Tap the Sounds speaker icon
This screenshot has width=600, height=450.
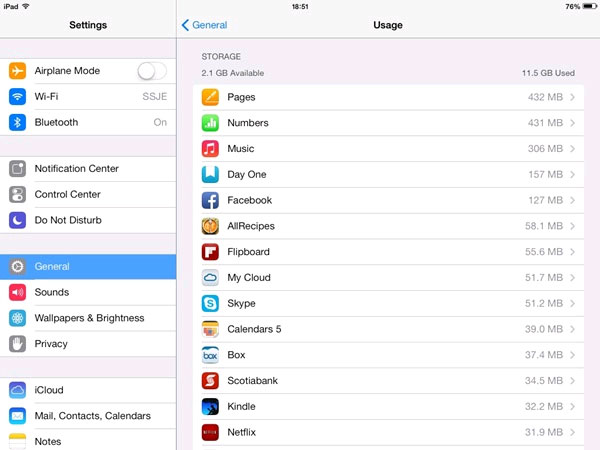[x=17, y=292]
